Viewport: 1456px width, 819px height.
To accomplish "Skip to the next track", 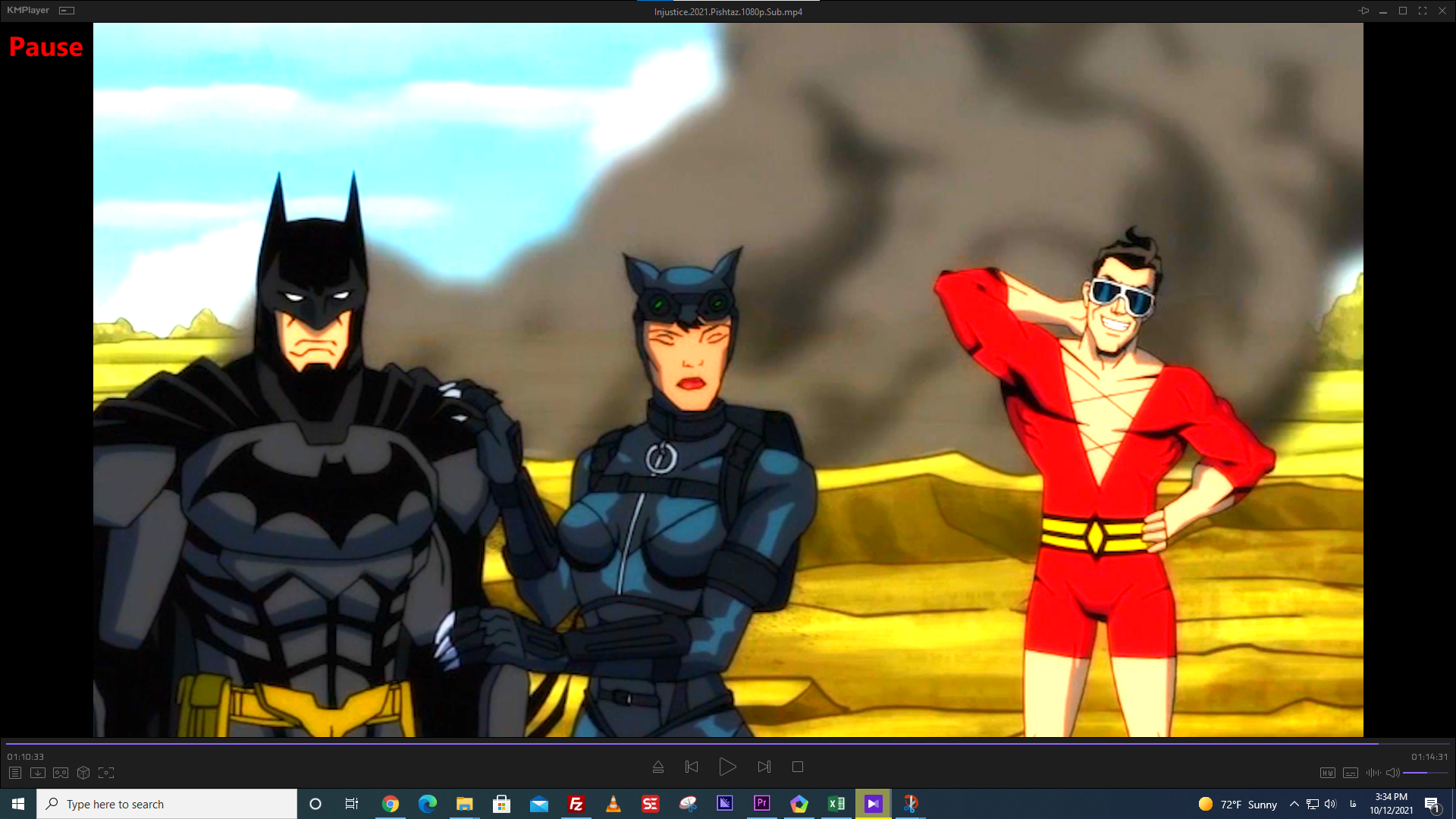I will (764, 767).
